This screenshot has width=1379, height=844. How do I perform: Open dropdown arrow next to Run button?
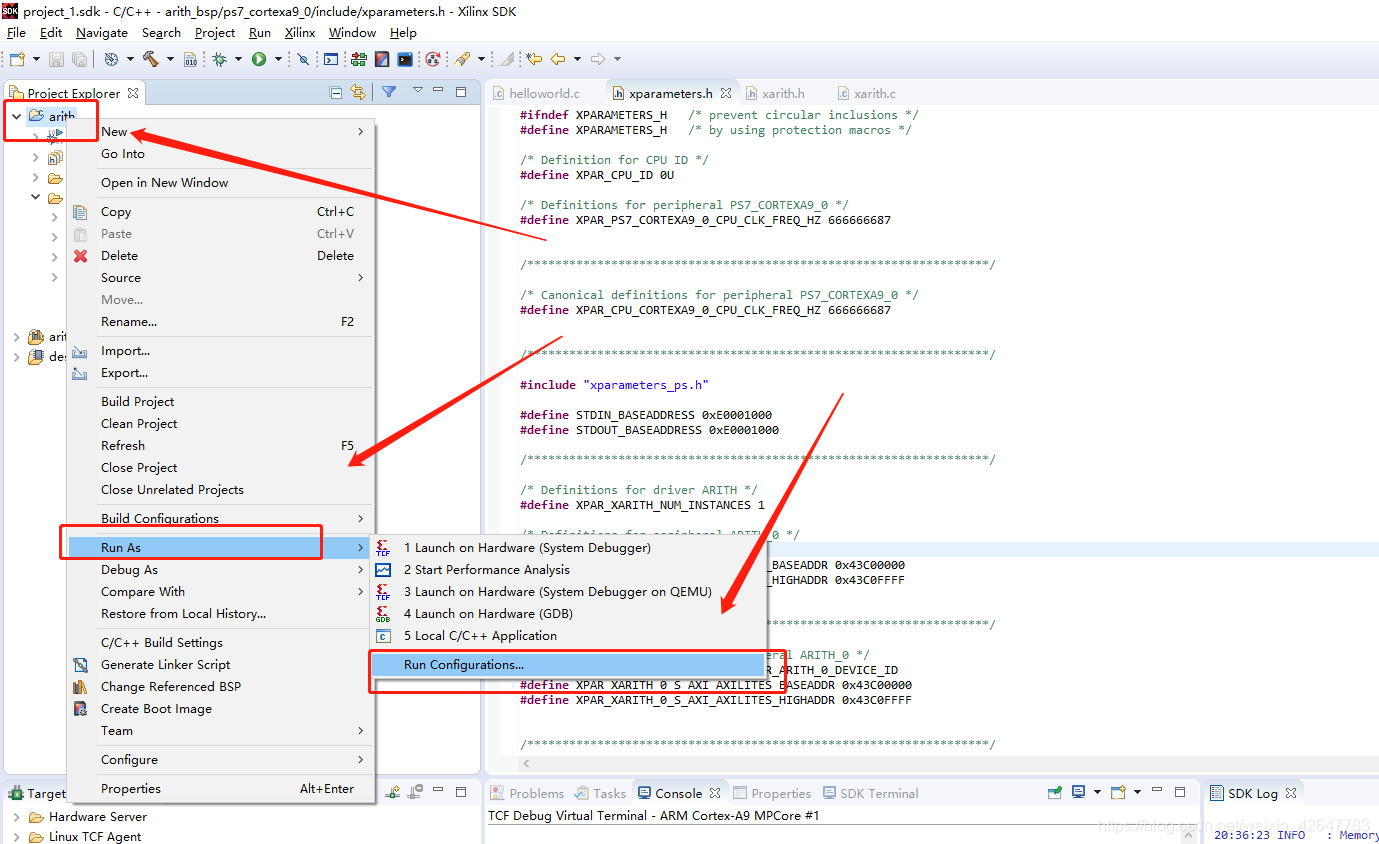click(276, 60)
